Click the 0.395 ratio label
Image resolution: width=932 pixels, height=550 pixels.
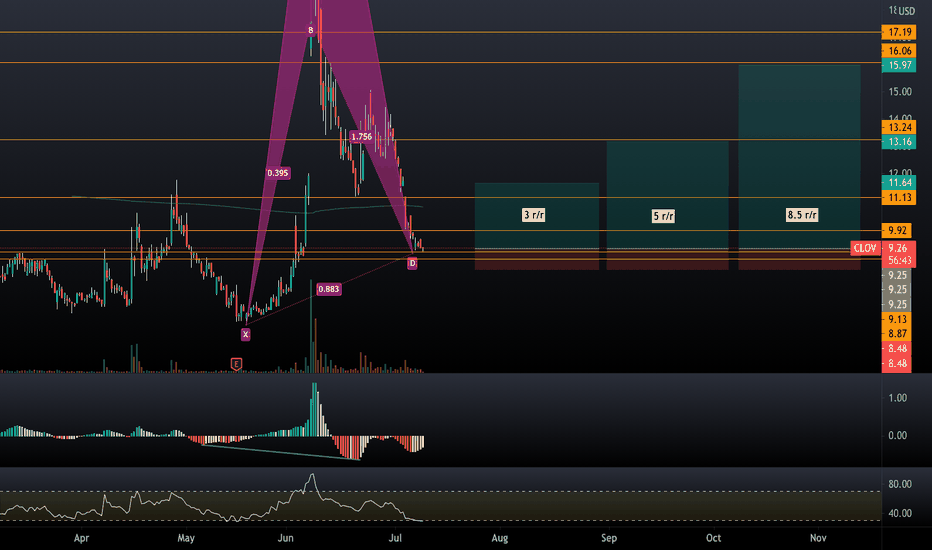tap(278, 173)
